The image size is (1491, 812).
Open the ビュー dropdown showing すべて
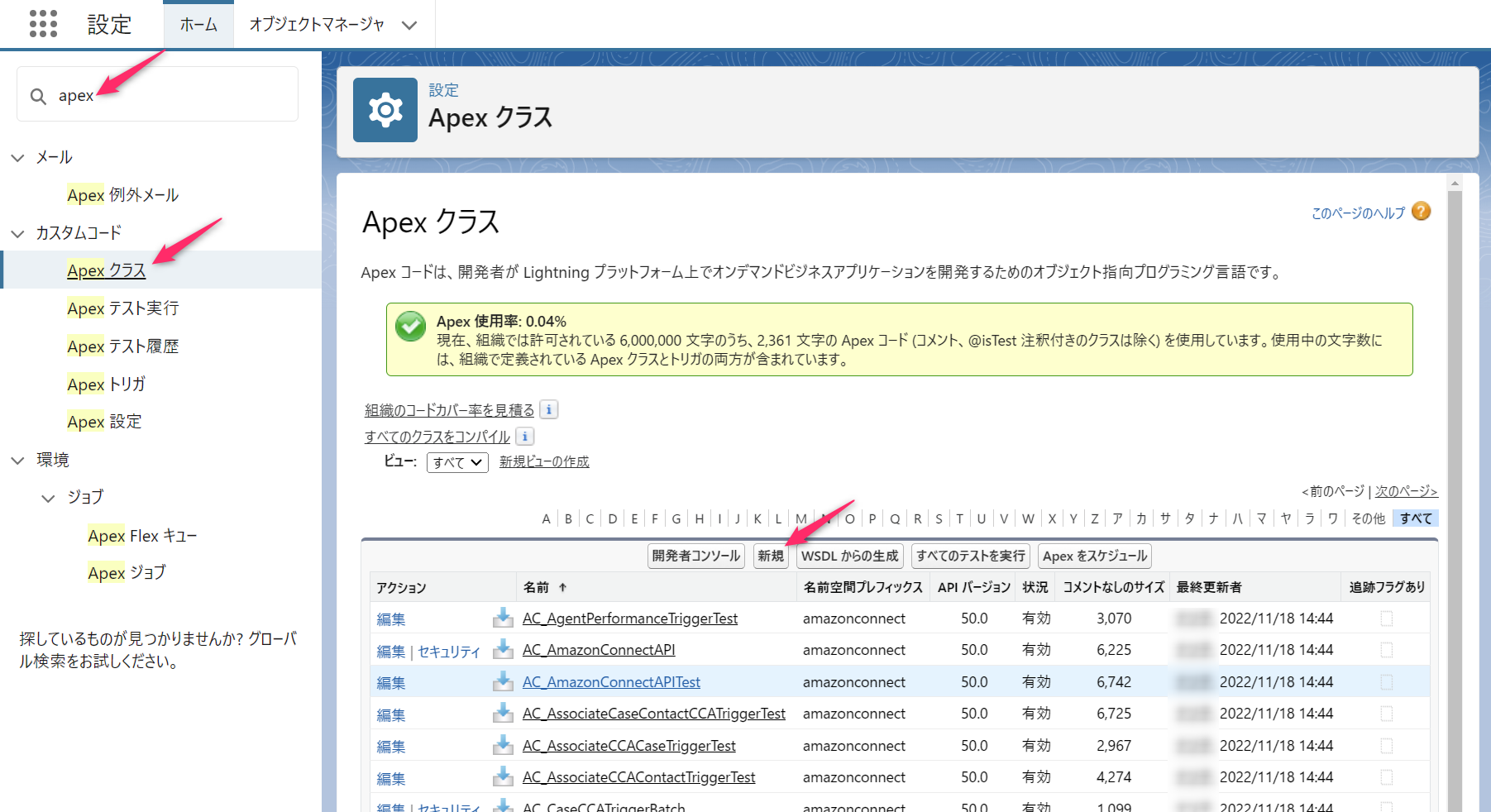coord(457,462)
